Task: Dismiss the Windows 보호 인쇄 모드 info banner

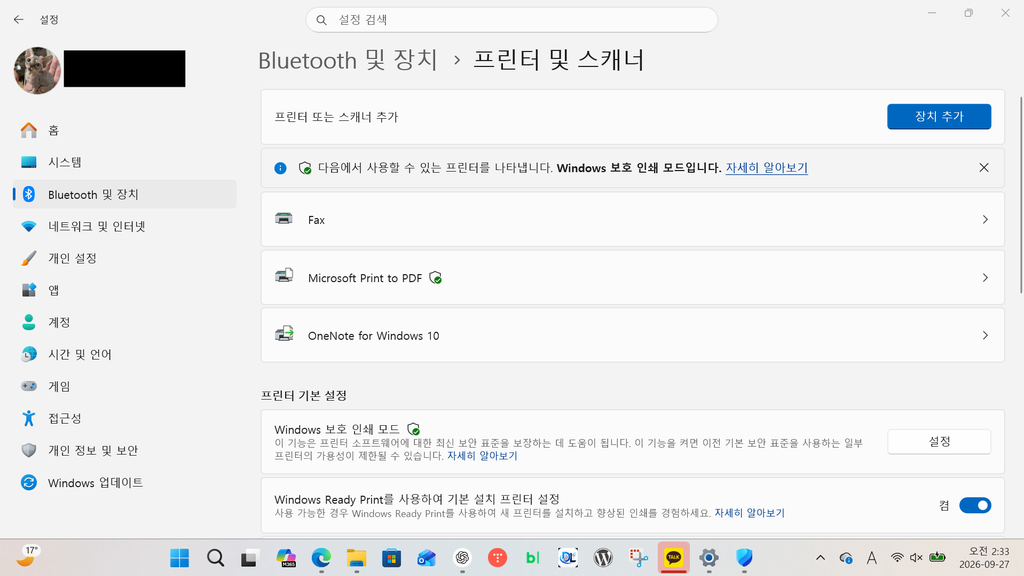Action: click(984, 168)
